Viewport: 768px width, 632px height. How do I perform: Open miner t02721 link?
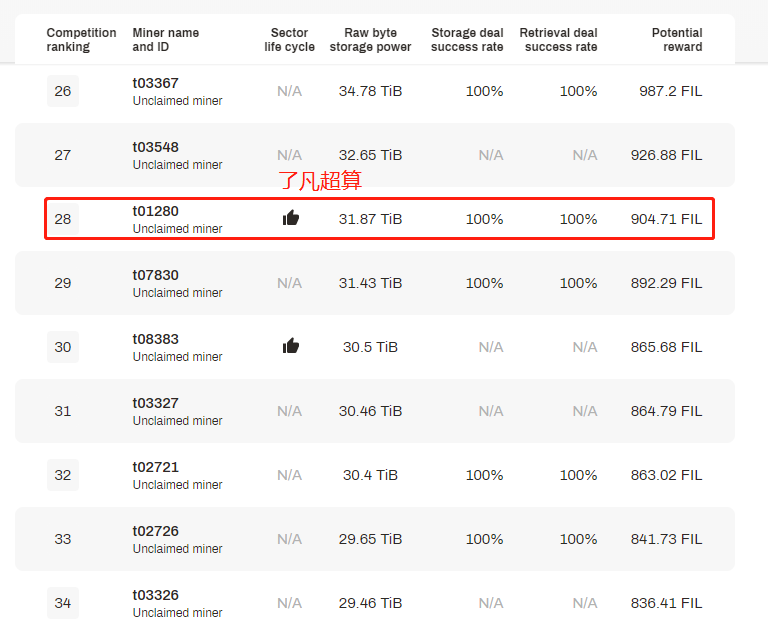coord(155,467)
